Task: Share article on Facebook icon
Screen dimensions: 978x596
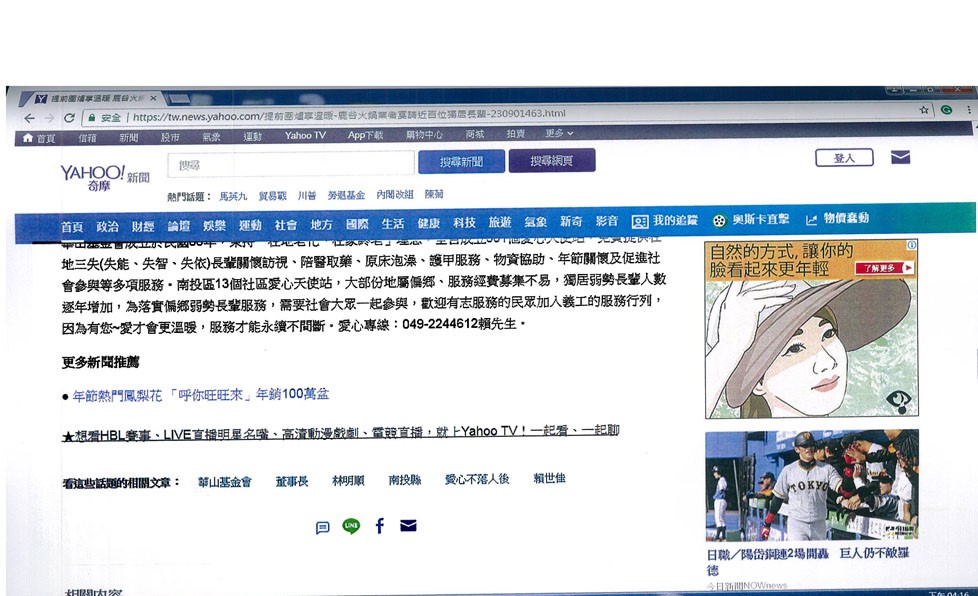Action: click(380, 526)
